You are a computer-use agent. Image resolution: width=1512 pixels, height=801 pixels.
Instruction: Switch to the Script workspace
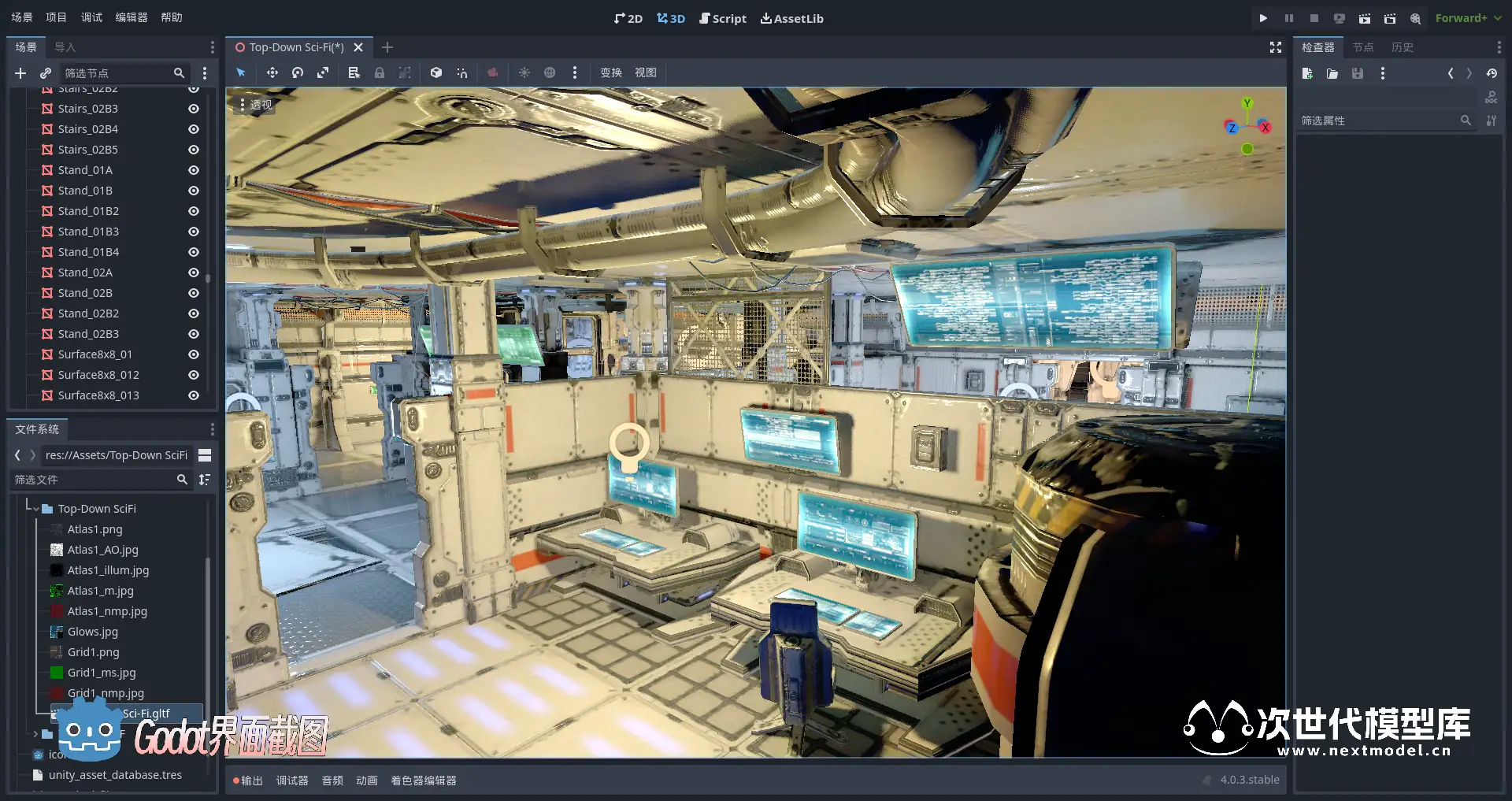tap(722, 18)
